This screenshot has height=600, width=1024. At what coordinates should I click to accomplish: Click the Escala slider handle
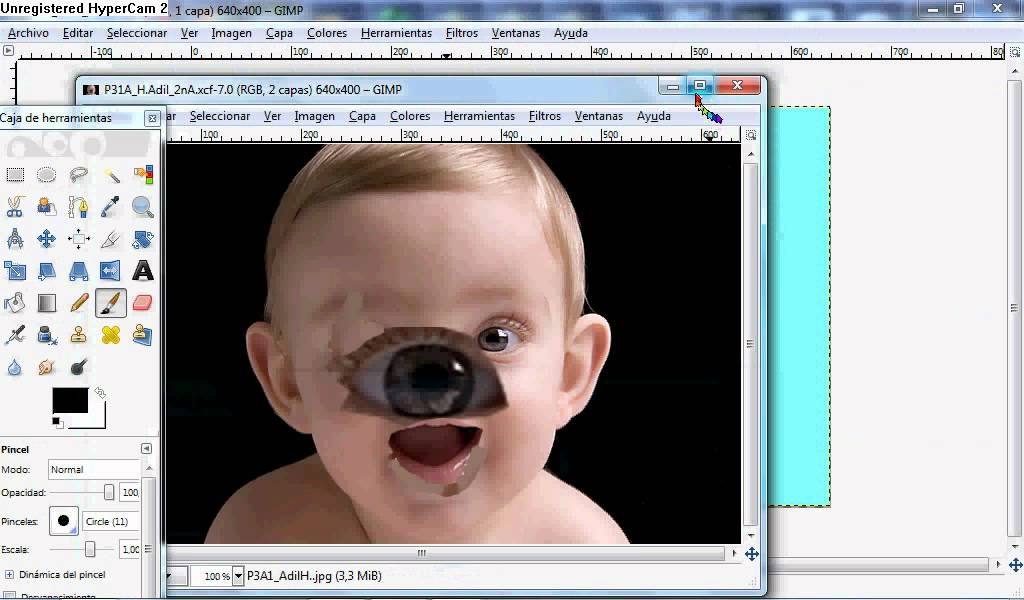click(90, 550)
